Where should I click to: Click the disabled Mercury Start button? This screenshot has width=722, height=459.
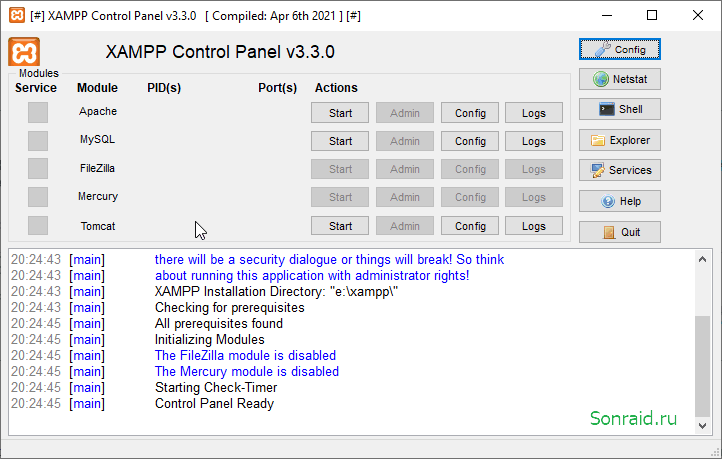tap(340, 197)
